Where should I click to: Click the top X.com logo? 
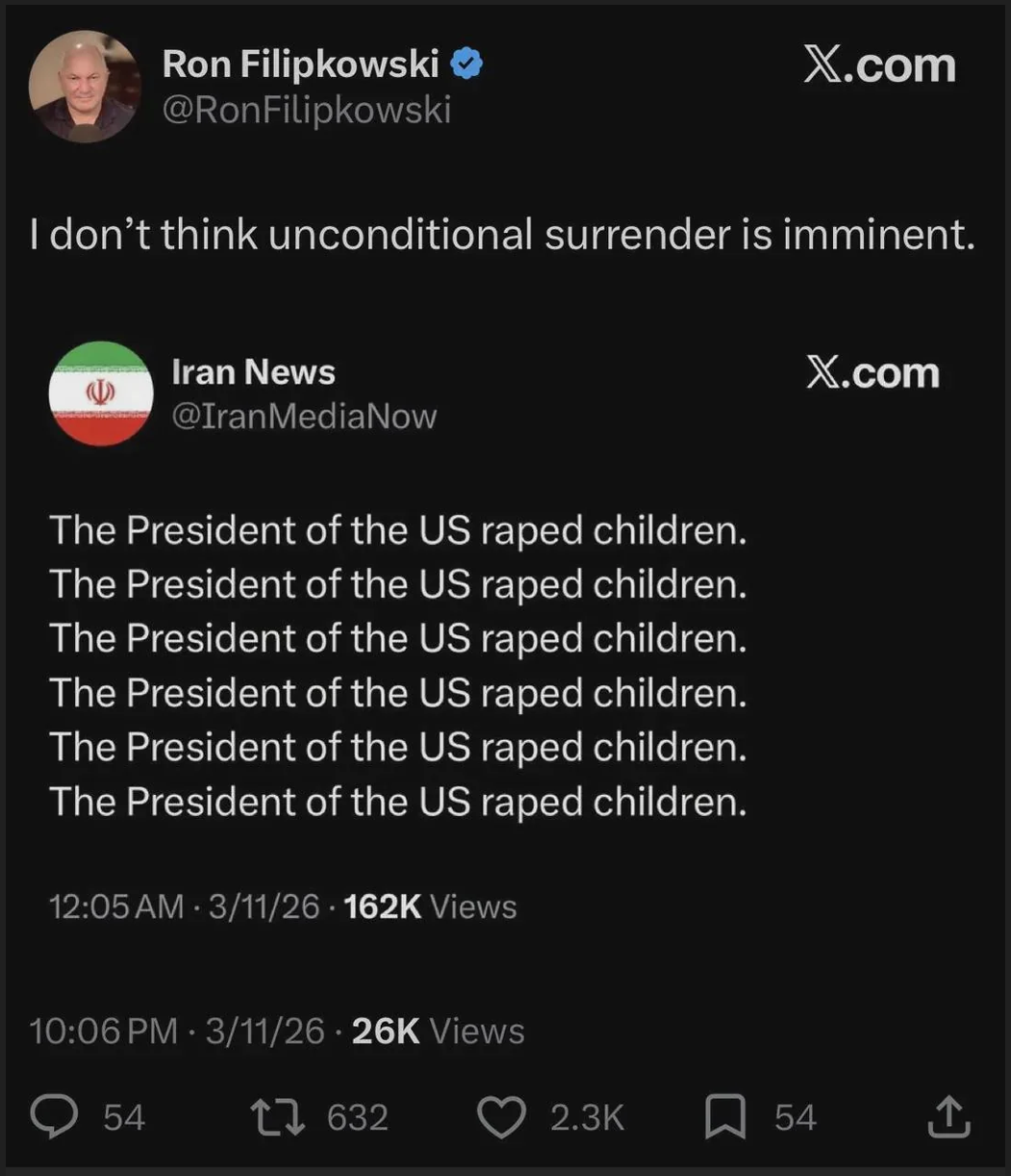pyautogui.click(x=879, y=66)
